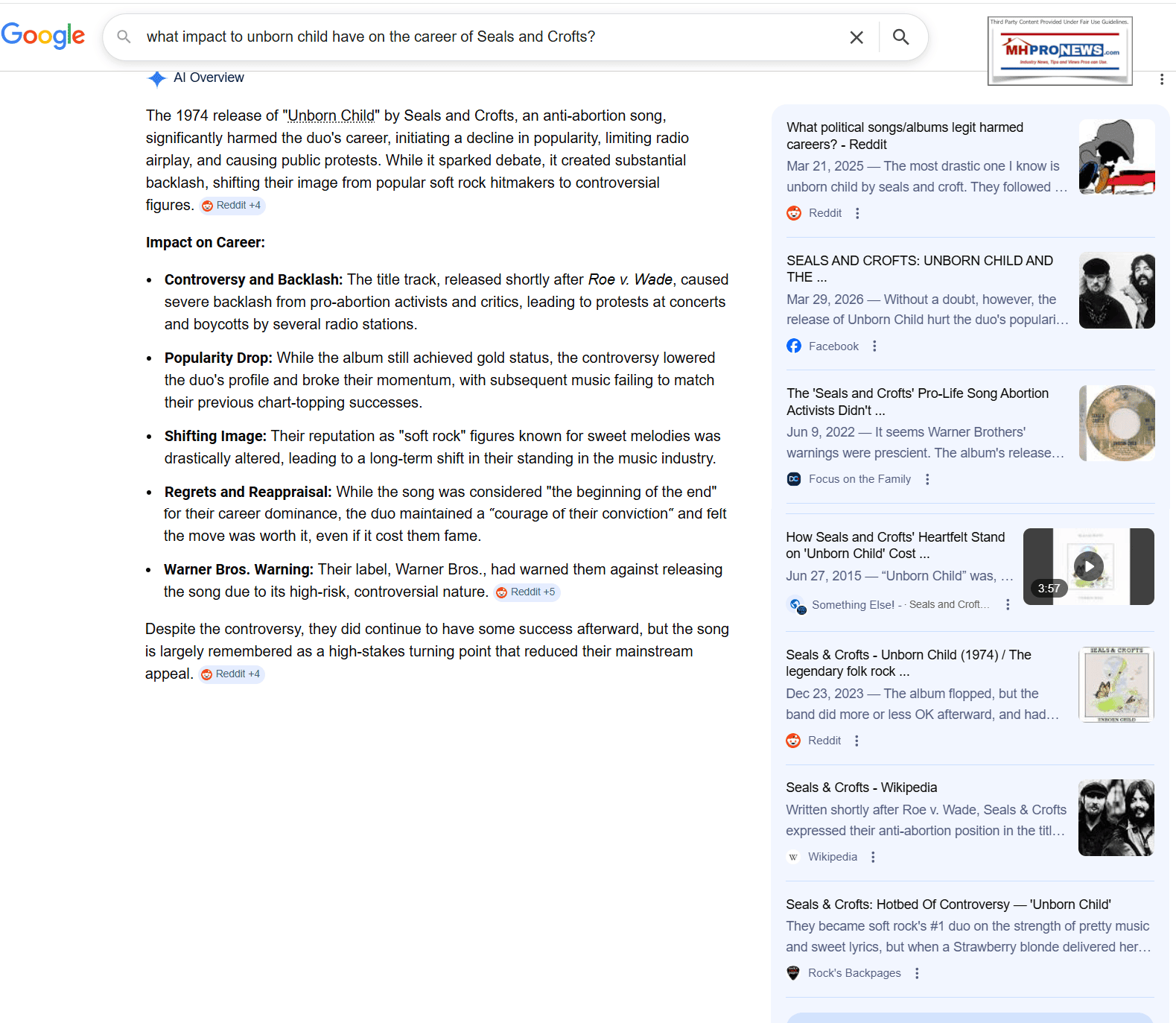1176x1023 pixels.
Task: Open Unborn Child album cover thumbnail
Action: coord(1116,685)
